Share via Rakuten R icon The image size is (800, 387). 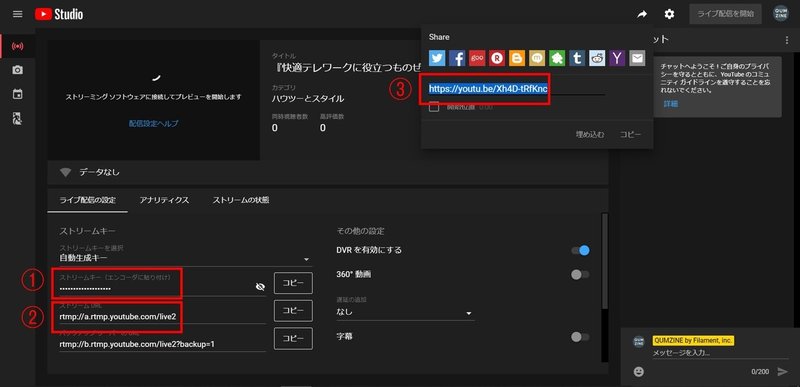pyautogui.click(x=497, y=58)
